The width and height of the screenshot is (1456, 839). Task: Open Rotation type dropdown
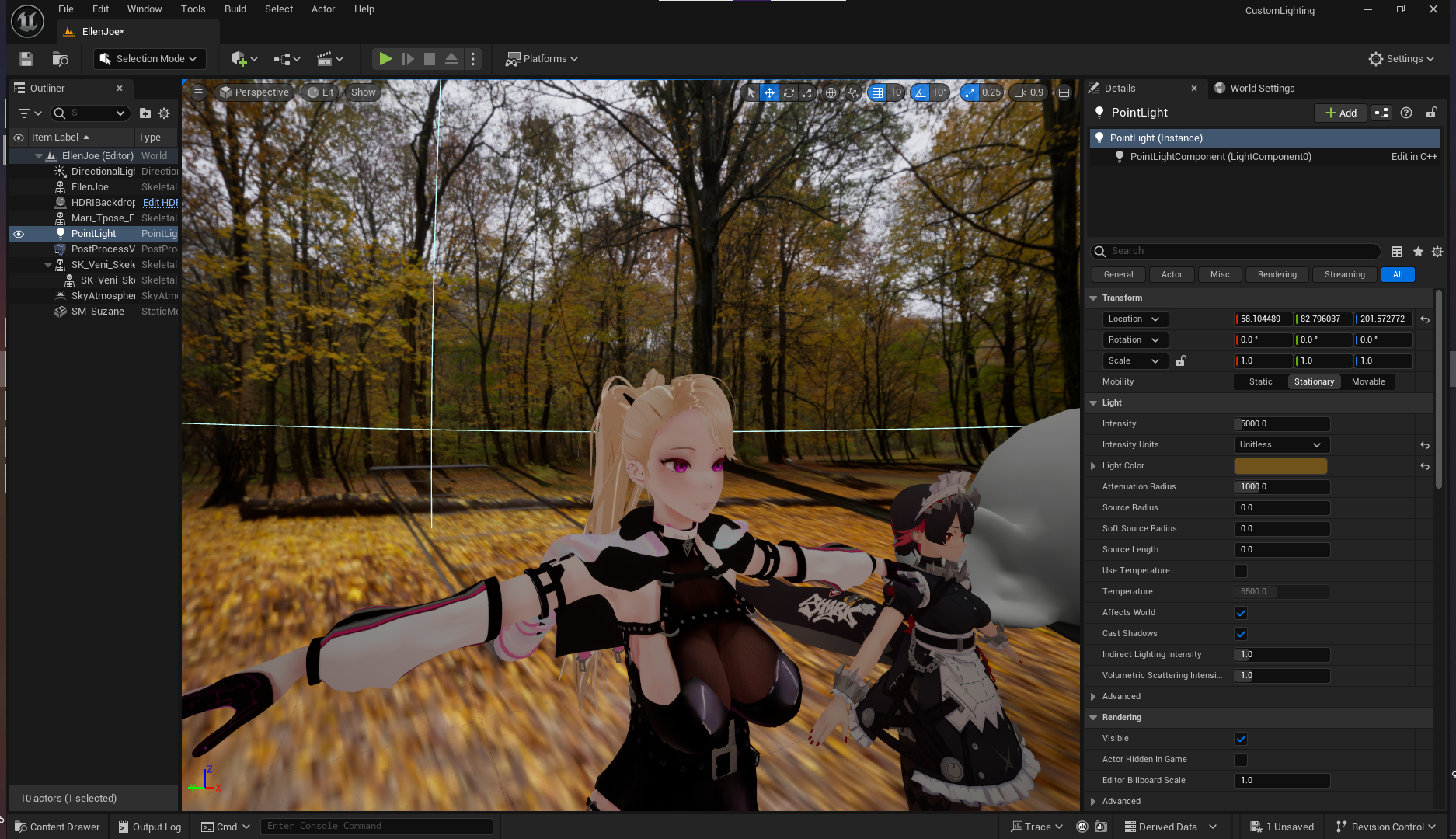pos(1134,340)
